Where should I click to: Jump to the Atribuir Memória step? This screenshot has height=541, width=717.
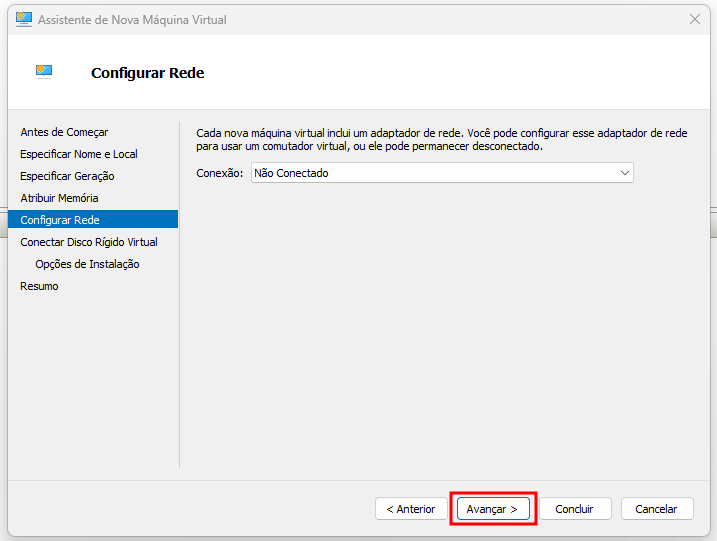point(59,198)
